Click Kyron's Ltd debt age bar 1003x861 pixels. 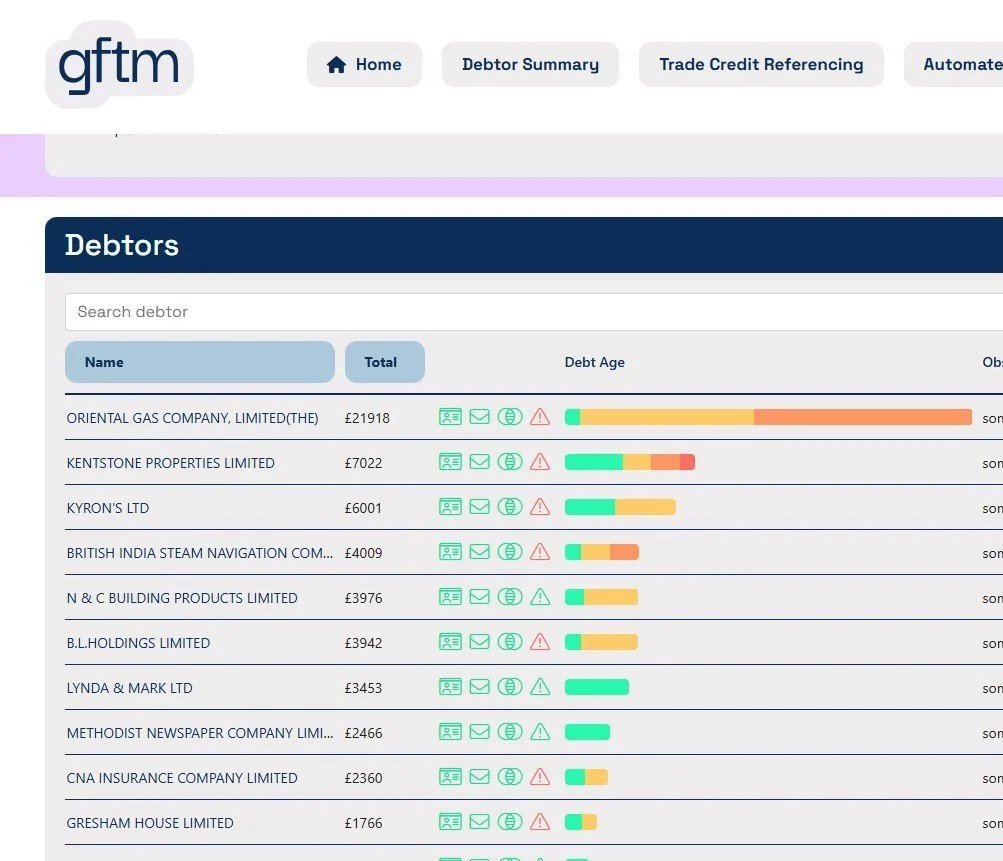(x=620, y=507)
